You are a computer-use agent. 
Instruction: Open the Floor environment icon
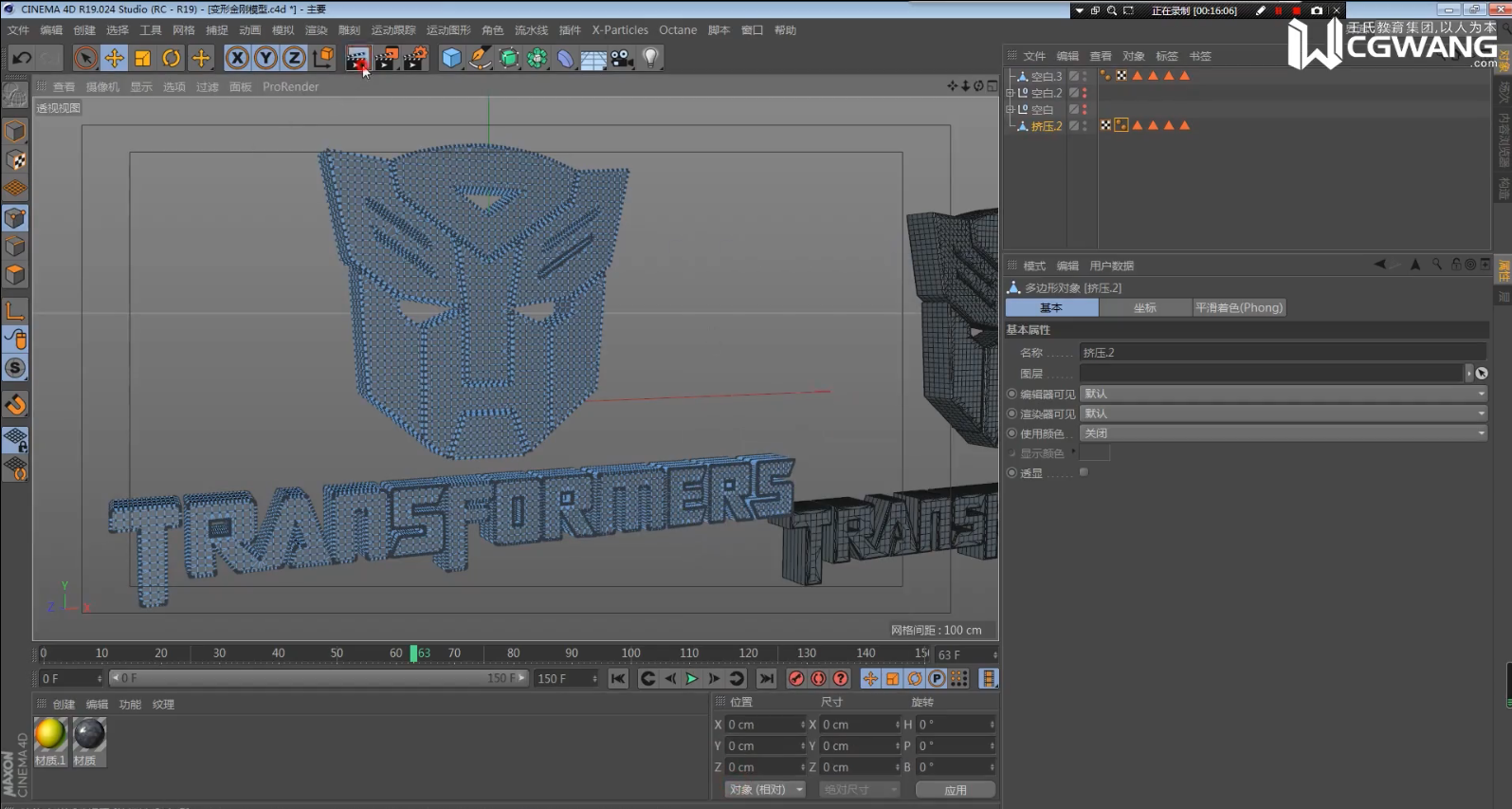click(593, 58)
